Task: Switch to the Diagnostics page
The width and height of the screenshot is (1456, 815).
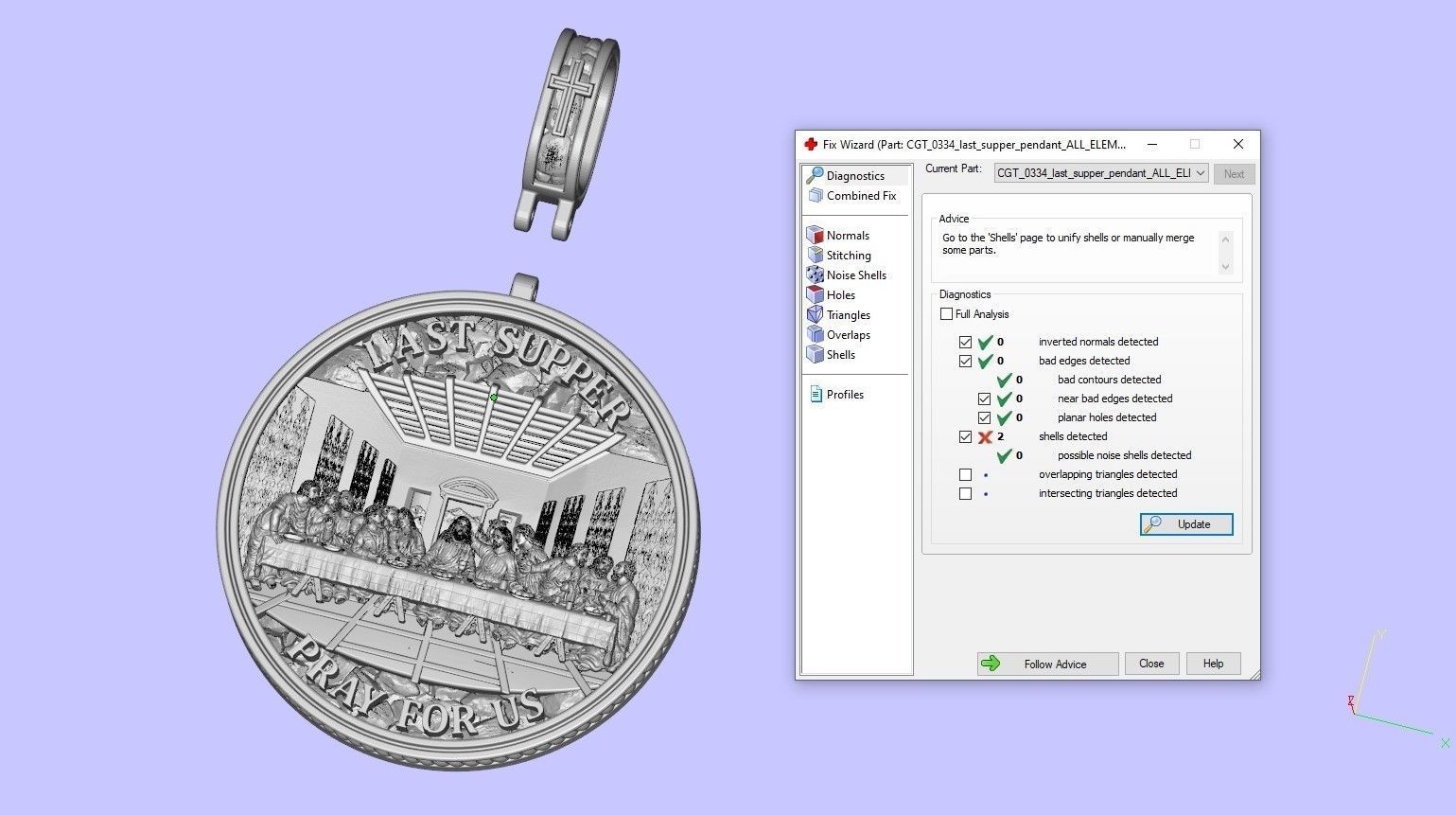Action: pyautogui.click(x=855, y=175)
